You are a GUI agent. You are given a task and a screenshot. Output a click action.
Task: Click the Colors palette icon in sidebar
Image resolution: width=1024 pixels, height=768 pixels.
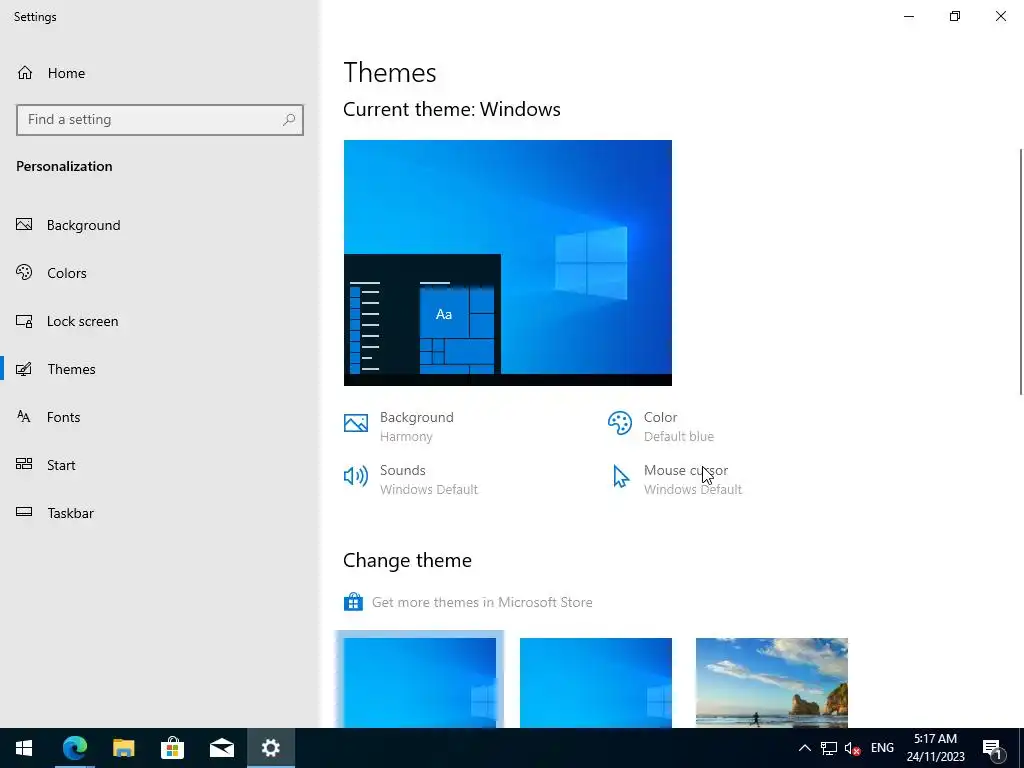coord(24,272)
